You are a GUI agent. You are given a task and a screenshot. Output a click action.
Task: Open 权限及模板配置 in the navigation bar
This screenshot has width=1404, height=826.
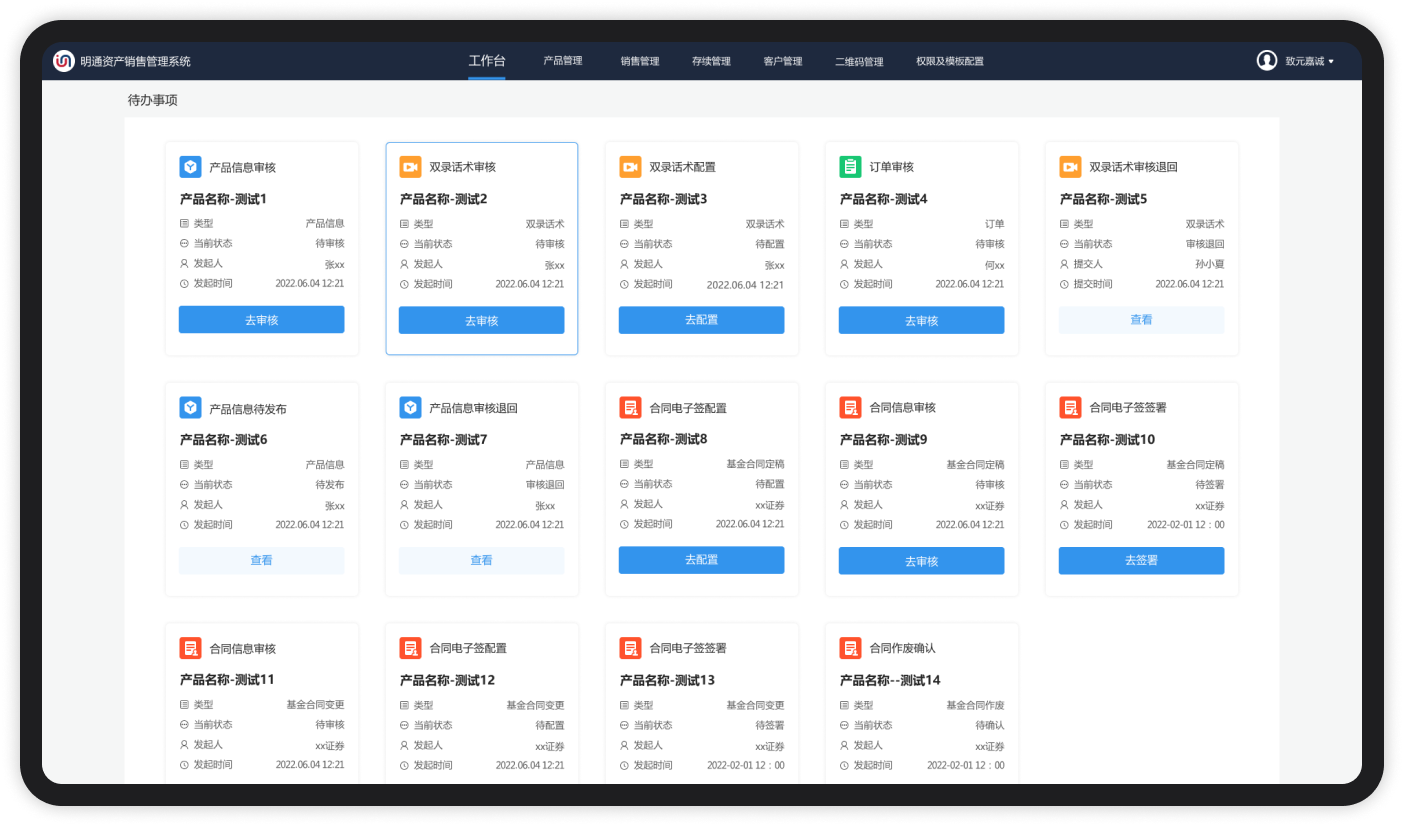tap(950, 61)
